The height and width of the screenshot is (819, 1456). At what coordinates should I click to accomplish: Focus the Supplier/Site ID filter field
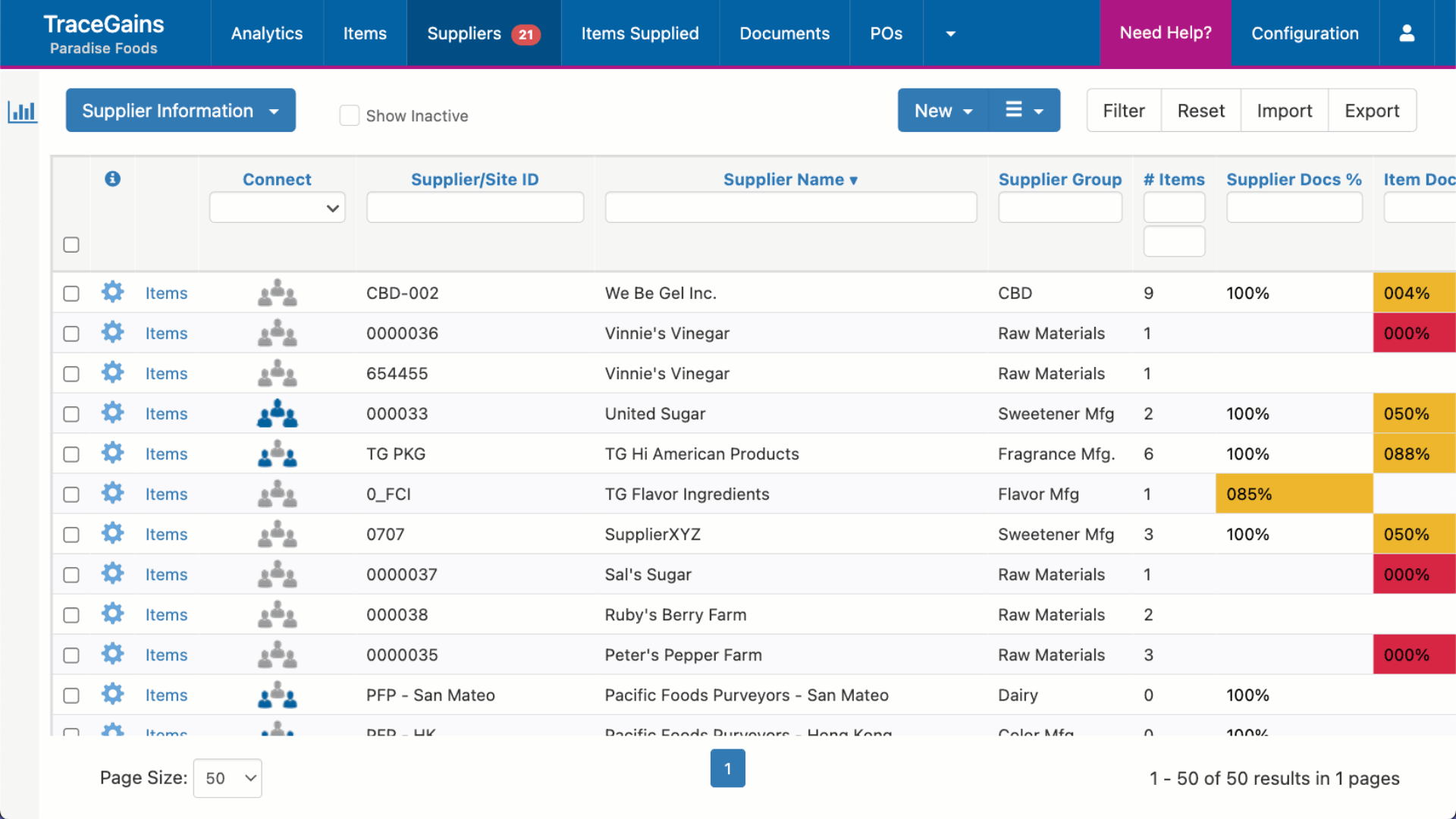[x=475, y=207]
